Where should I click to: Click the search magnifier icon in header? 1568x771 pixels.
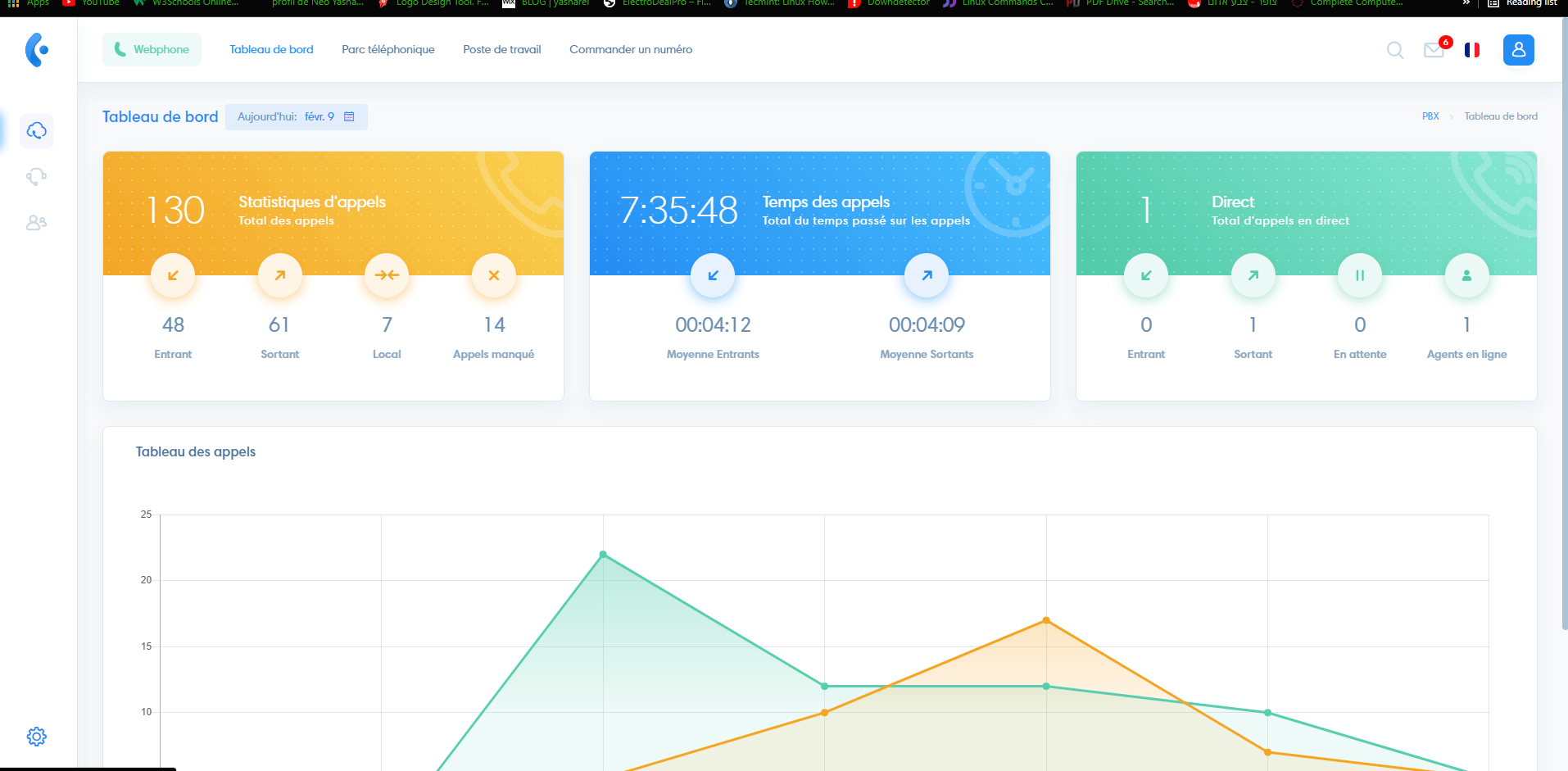click(1394, 50)
